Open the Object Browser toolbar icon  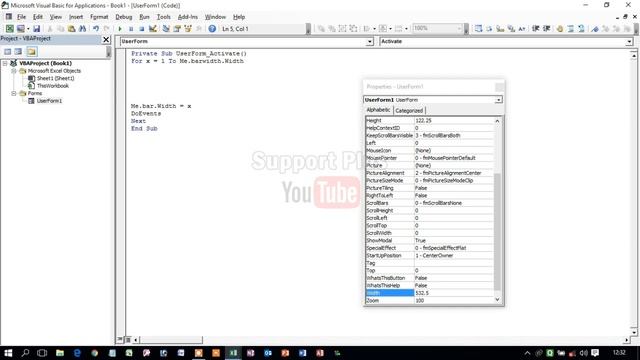(x=188, y=29)
